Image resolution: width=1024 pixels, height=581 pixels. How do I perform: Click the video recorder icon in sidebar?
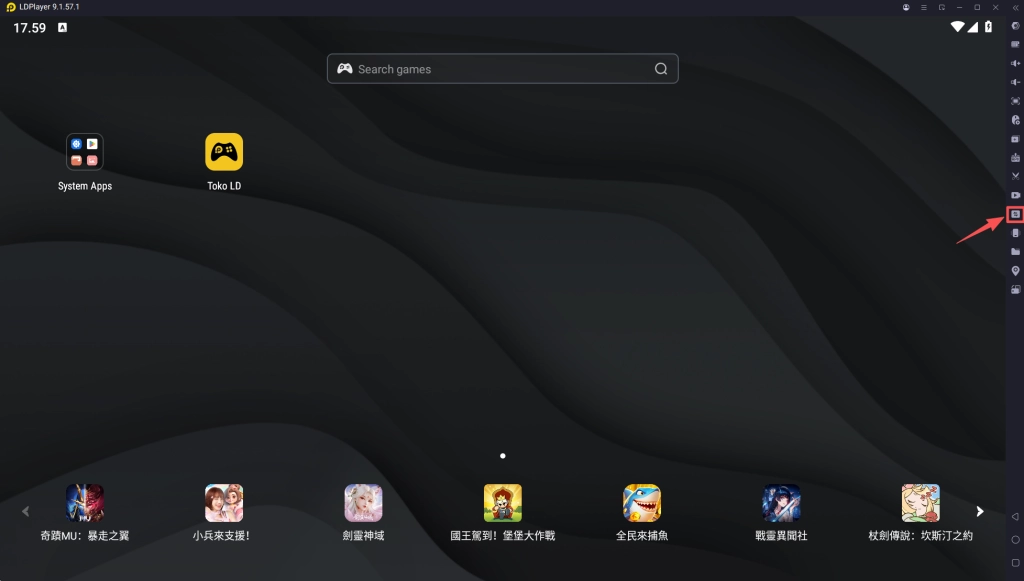1015,195
